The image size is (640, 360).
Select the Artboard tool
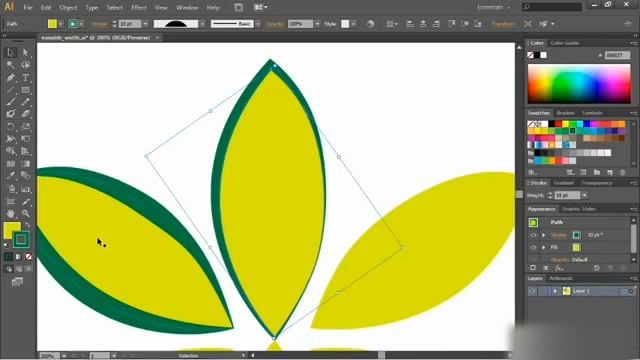11,201
